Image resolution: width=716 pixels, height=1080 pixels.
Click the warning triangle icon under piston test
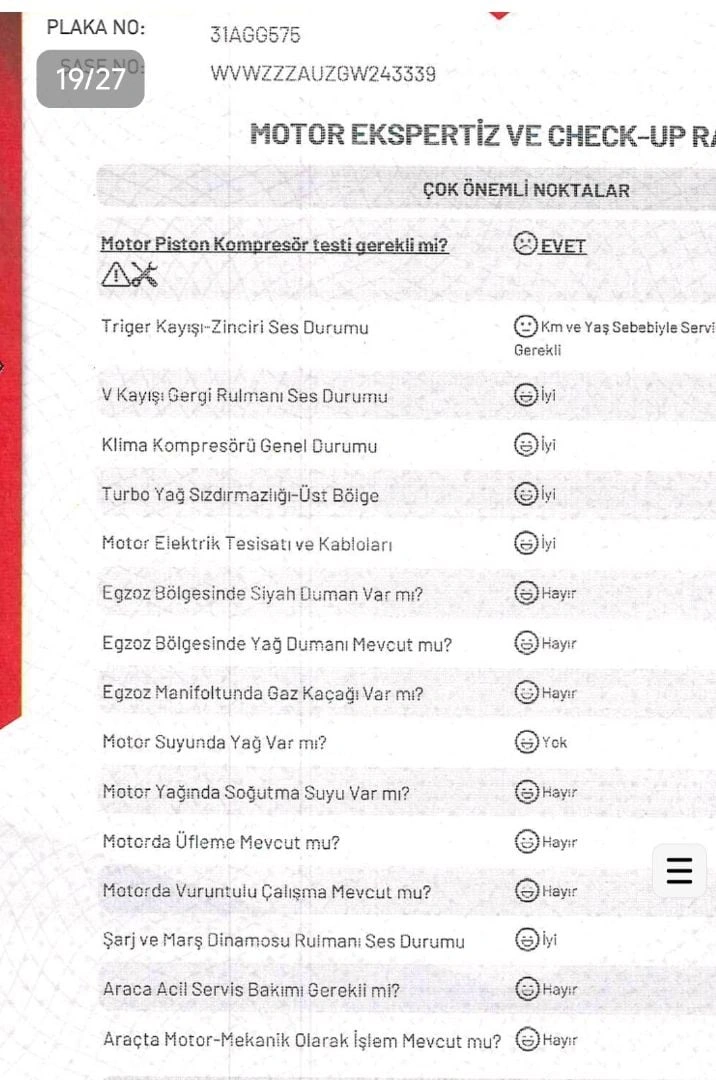[115, 275]
